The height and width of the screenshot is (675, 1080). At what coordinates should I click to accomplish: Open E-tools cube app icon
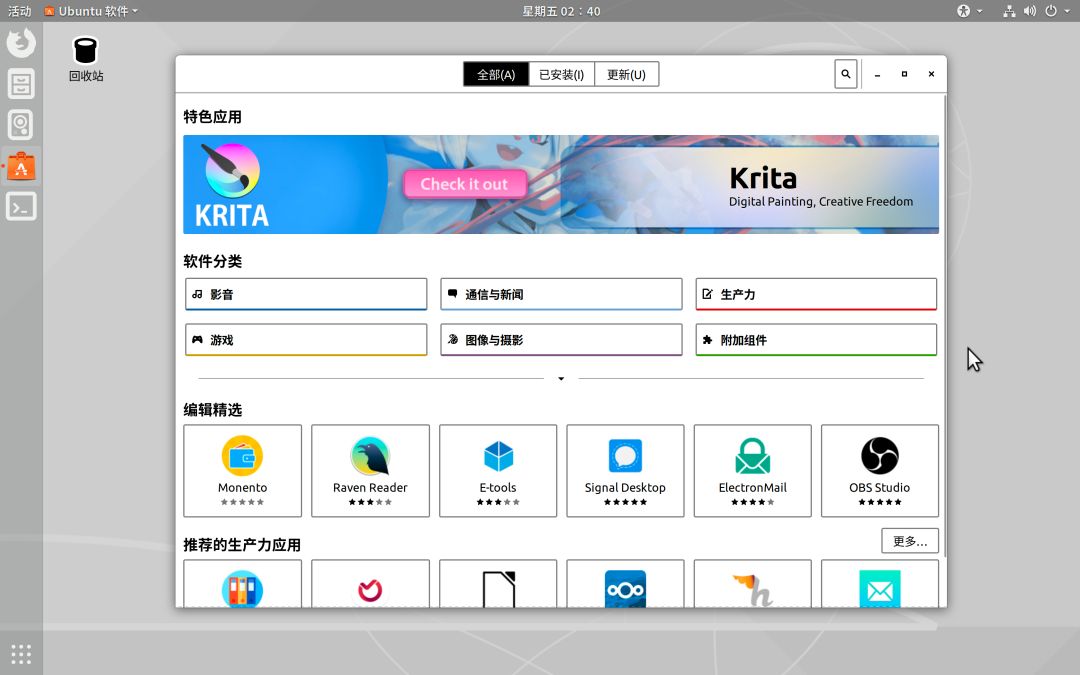point(498,455)
